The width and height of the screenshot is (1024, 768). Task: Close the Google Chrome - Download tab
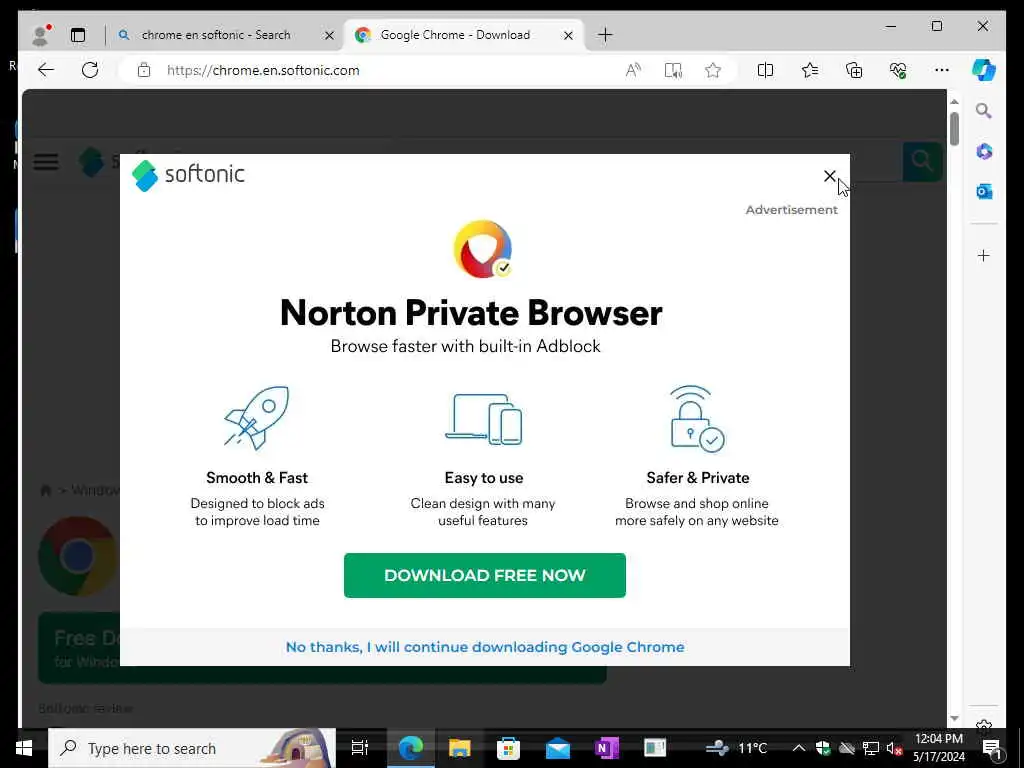568,35
